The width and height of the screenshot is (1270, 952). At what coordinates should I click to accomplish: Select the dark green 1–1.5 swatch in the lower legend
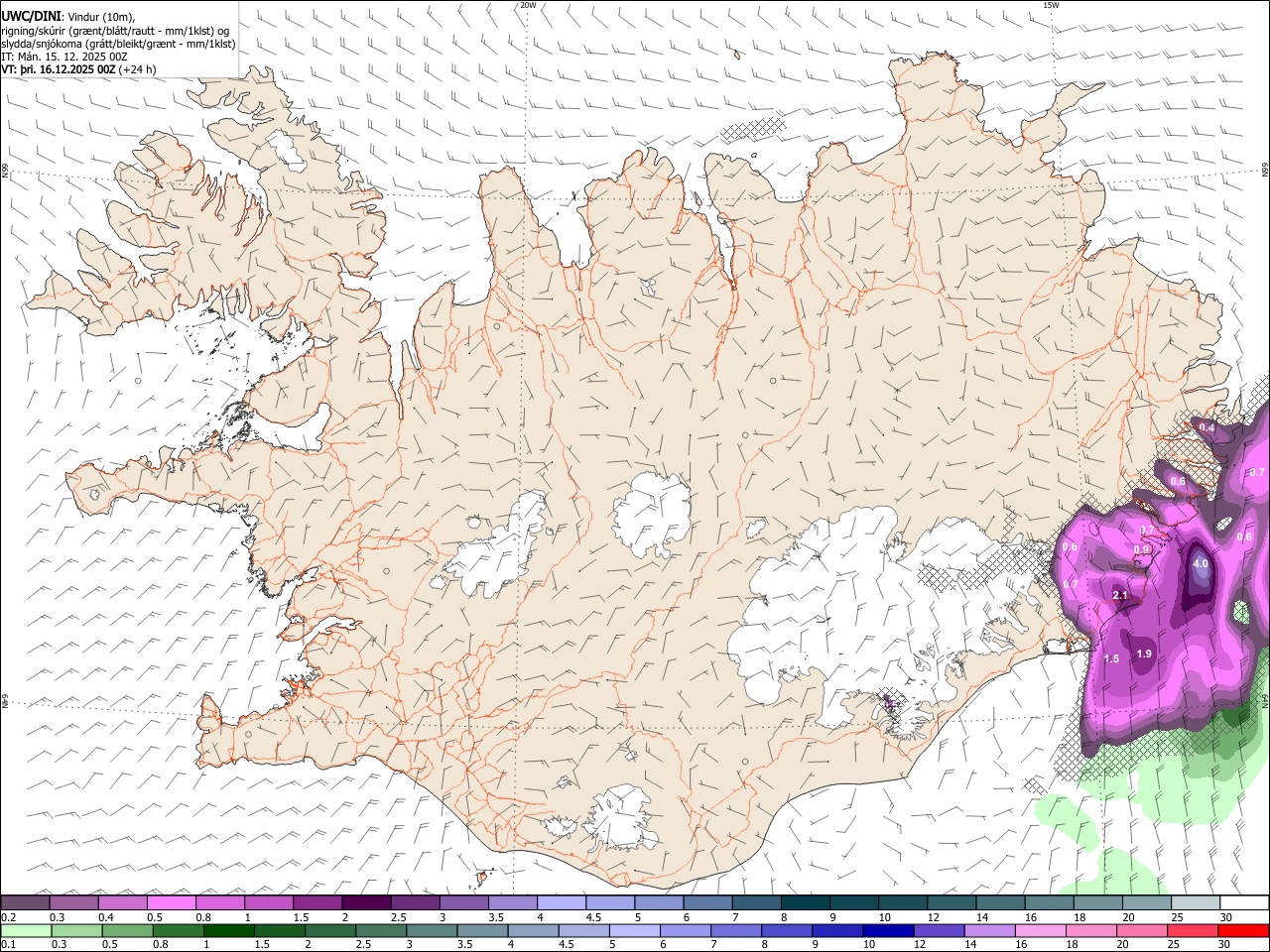[227, 930]
